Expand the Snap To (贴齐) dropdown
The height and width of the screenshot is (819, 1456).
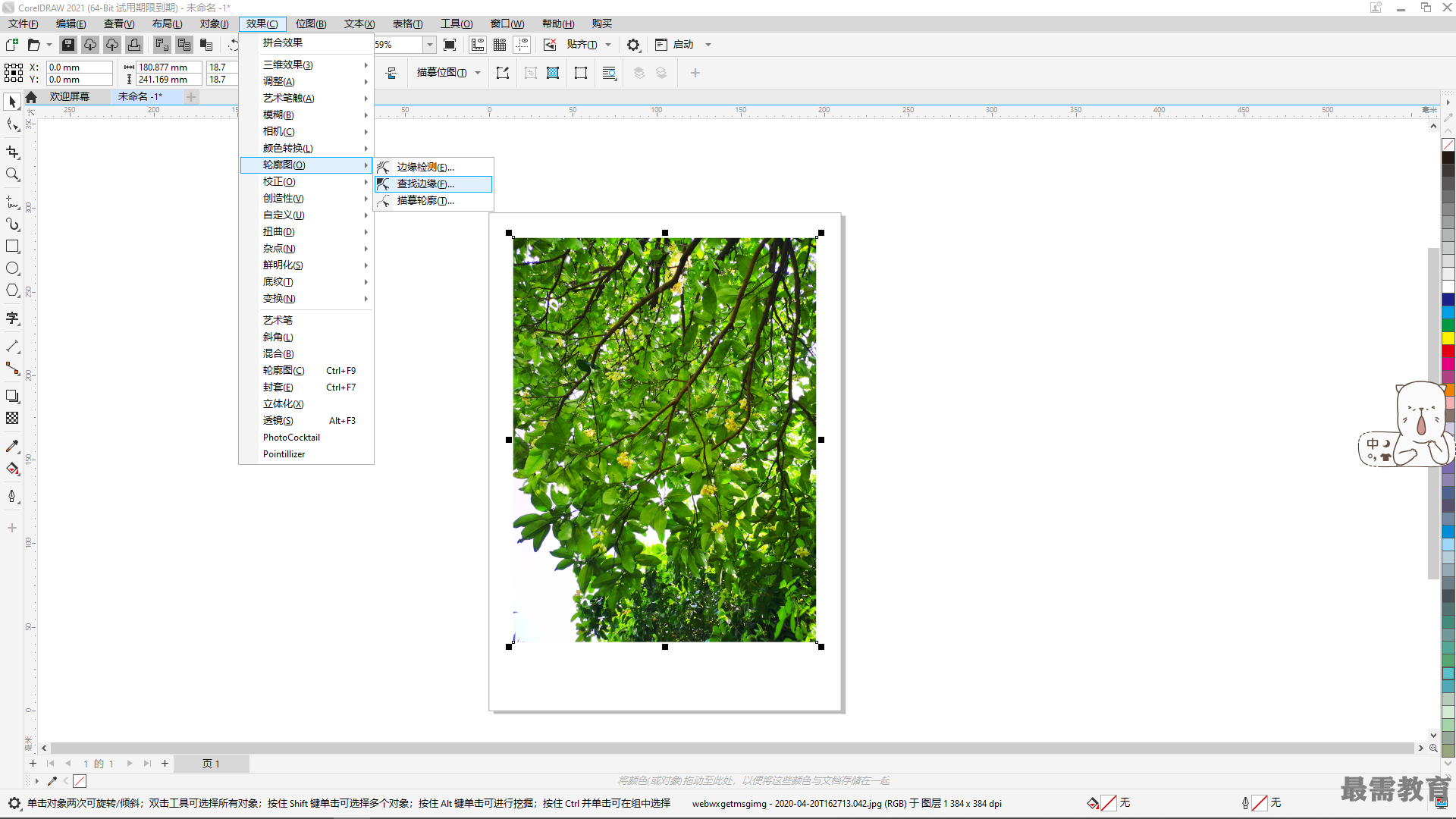coord(608,45)
